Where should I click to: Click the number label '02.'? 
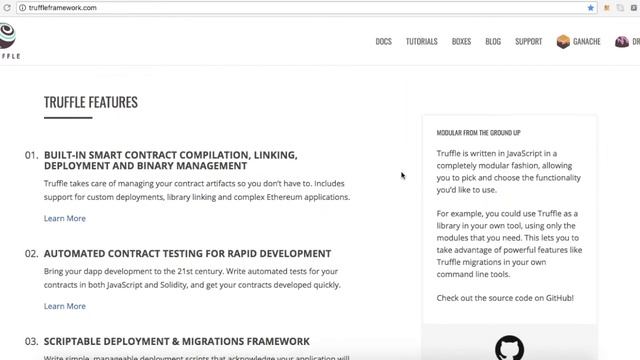(x=31, y=253)
